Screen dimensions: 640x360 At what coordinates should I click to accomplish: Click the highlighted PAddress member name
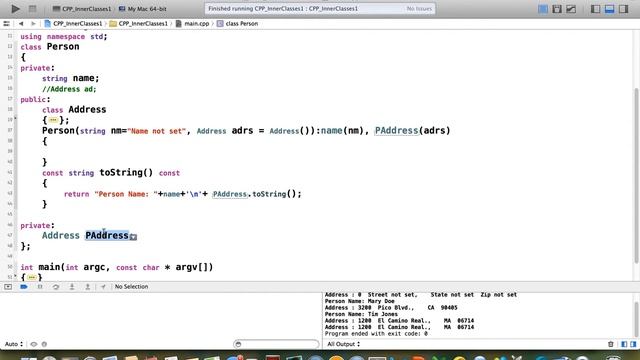click(107, 236)
